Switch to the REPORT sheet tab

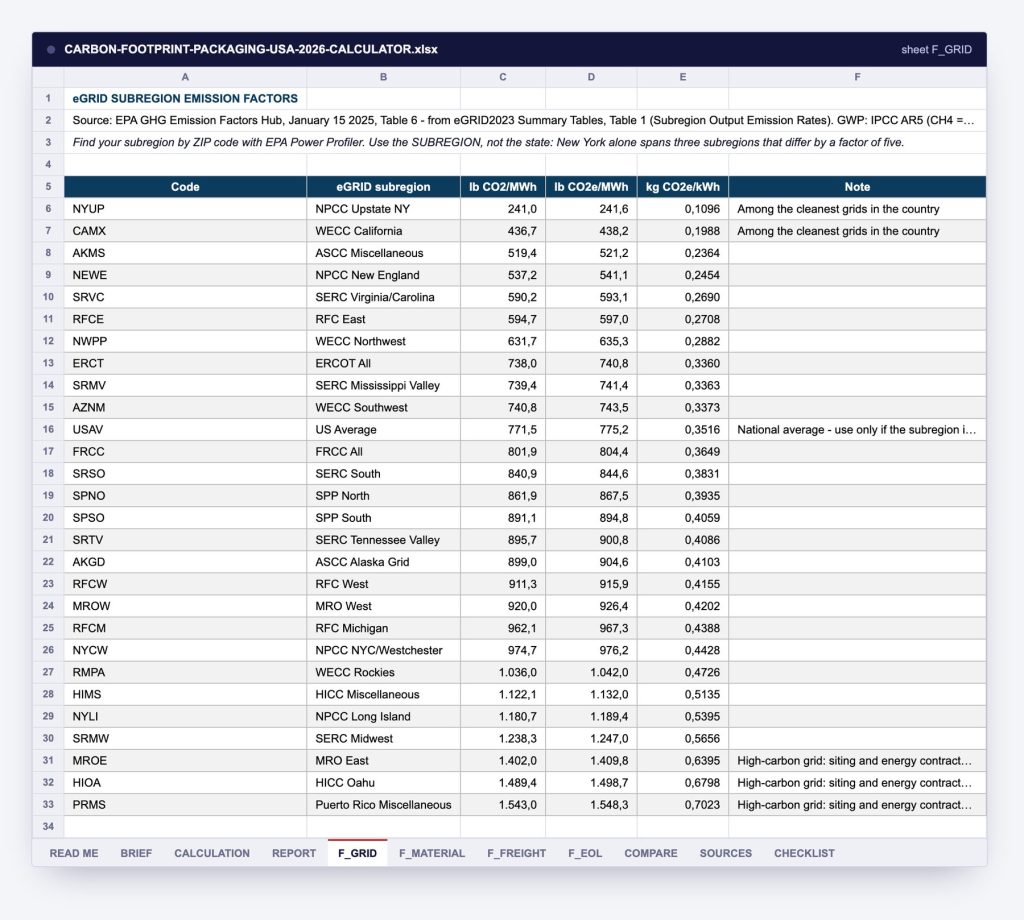click(294, 853)
